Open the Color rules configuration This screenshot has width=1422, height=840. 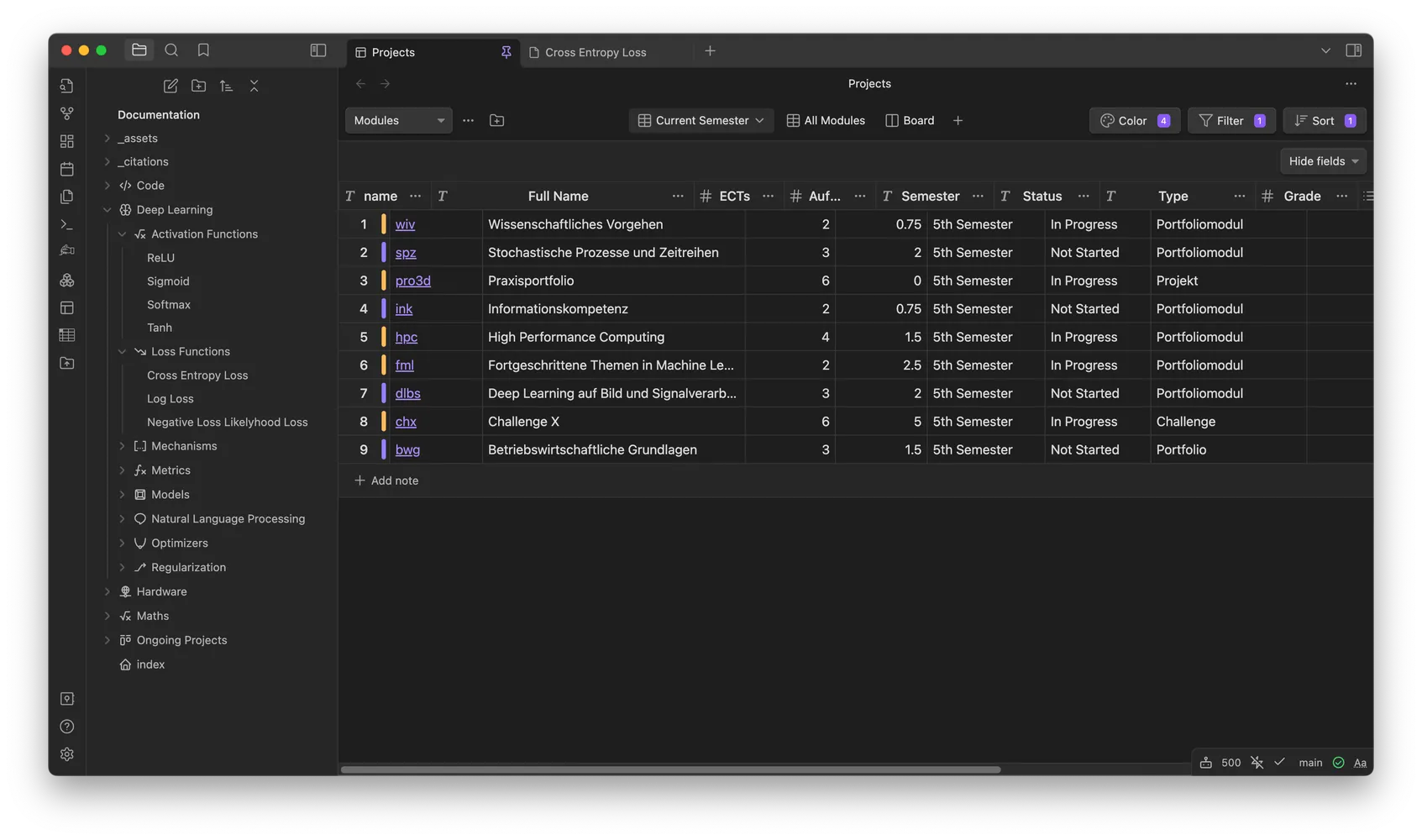coord(1134,120)
